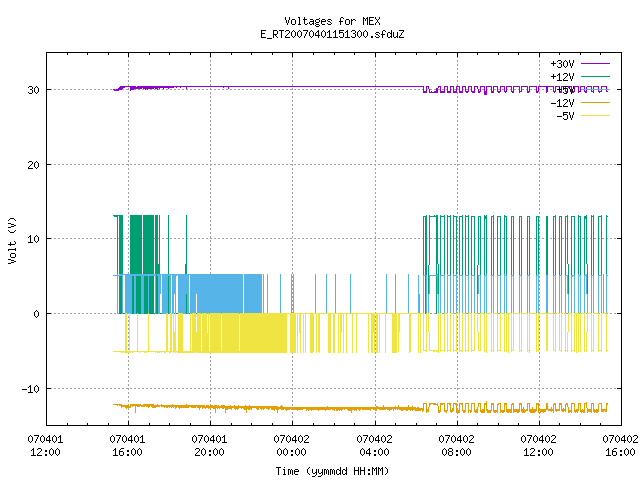
Task: Click the green +12V legend line sample
Action: 596,76
